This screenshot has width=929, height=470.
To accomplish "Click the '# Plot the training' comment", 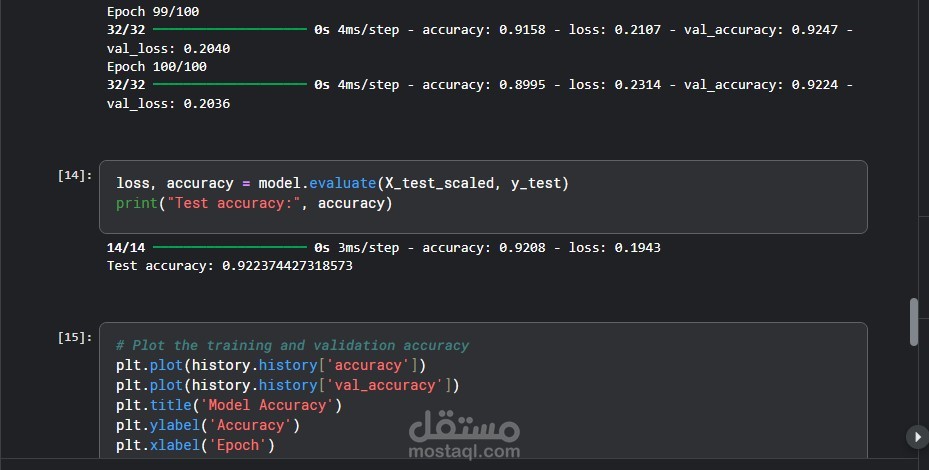I will [293, 346].
